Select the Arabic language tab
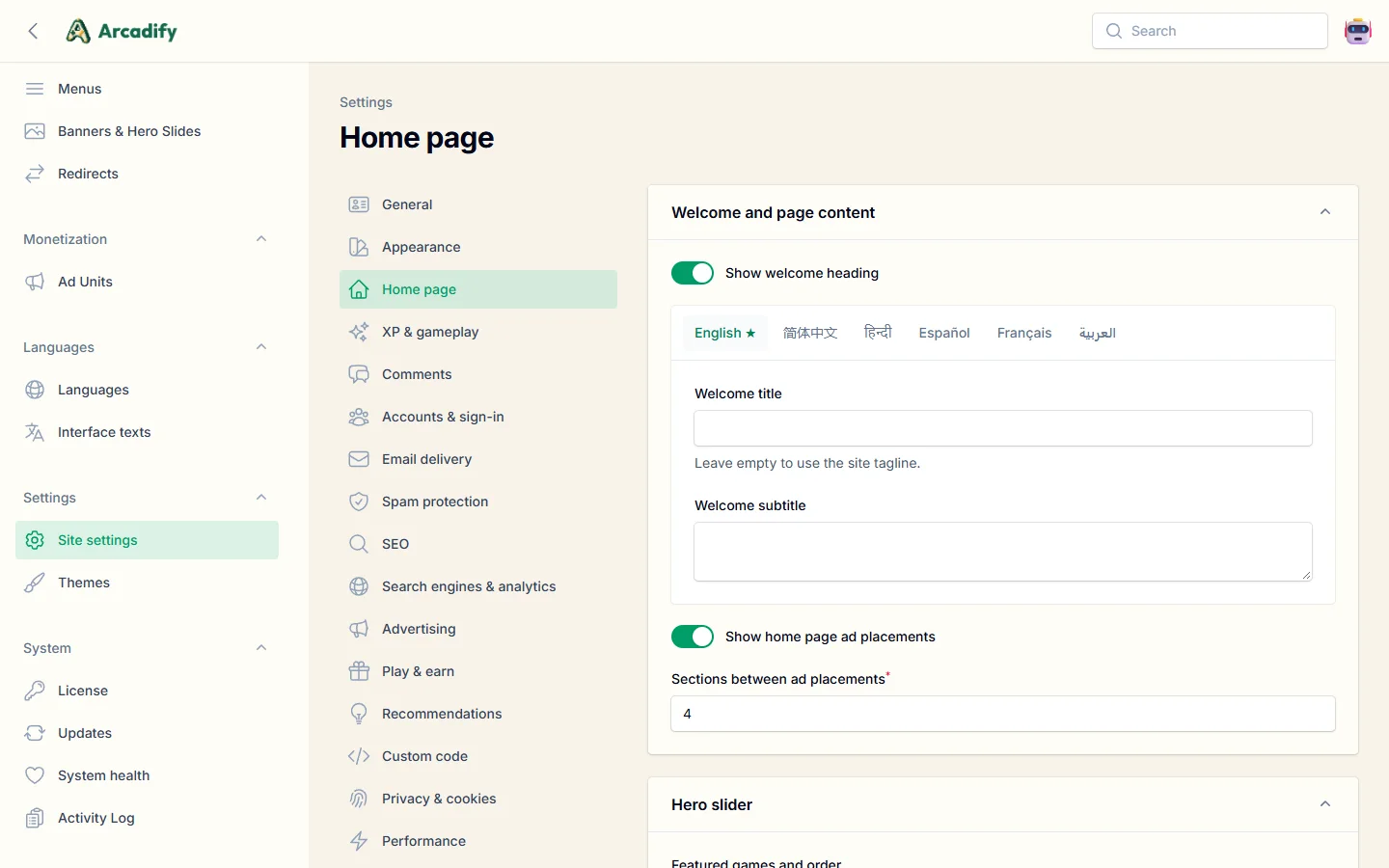This screenshot has height=868, width=1389. 1098,333
